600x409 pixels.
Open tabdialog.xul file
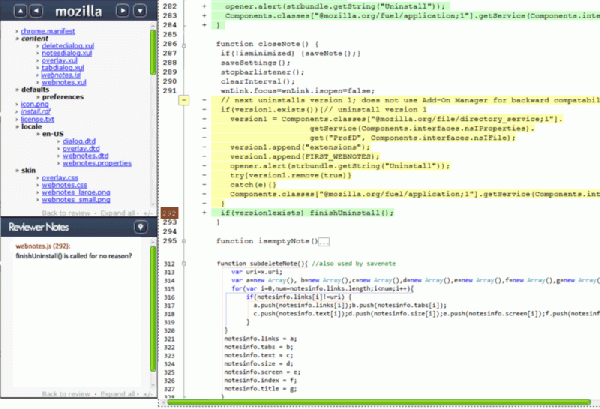click(x=63, y=68)
